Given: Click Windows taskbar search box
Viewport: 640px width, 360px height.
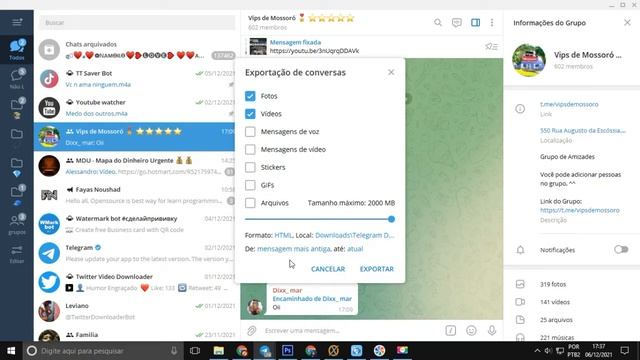Looking at the screenshot, I should coord(102,351).
